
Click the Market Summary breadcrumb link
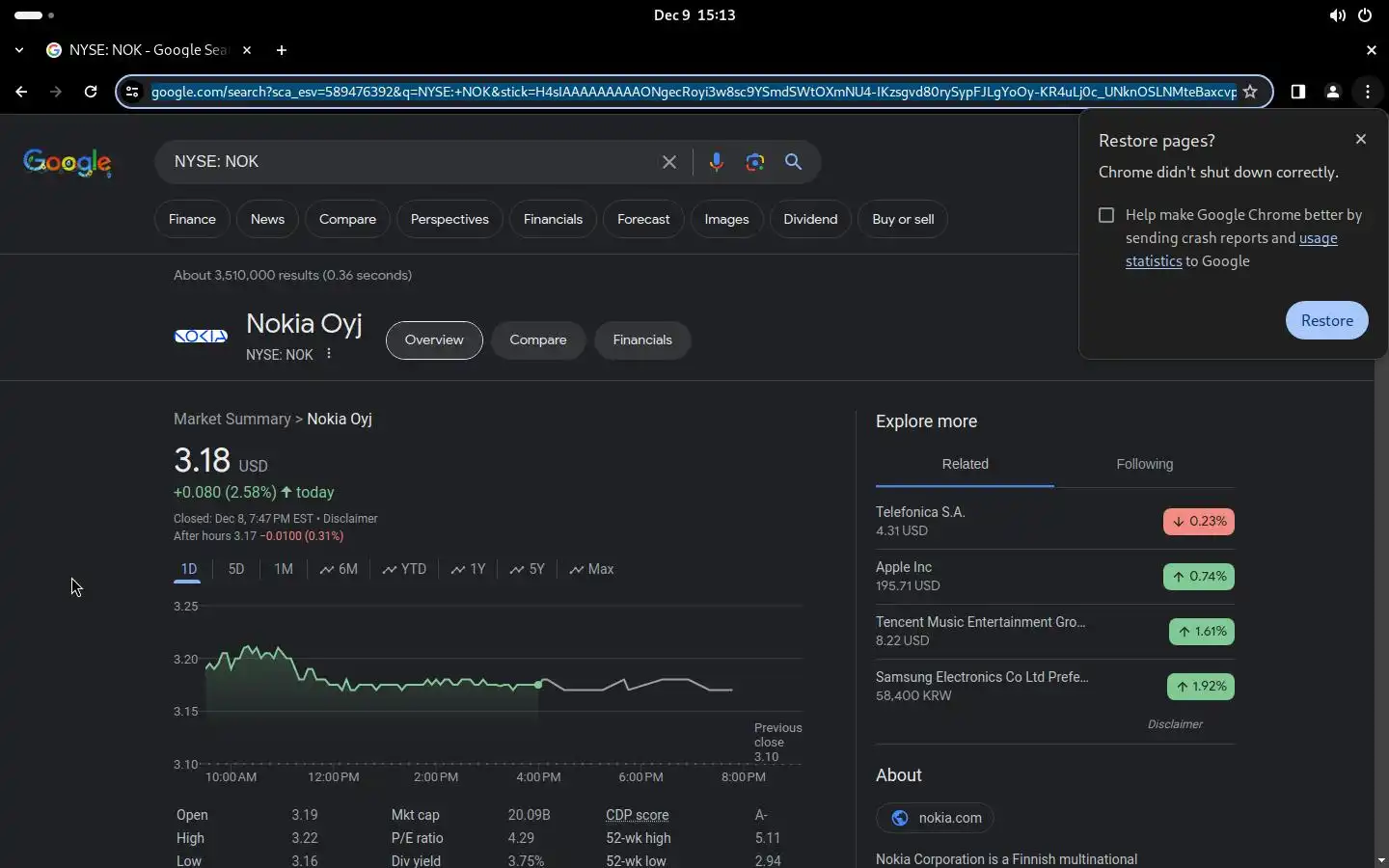[232, 419]
